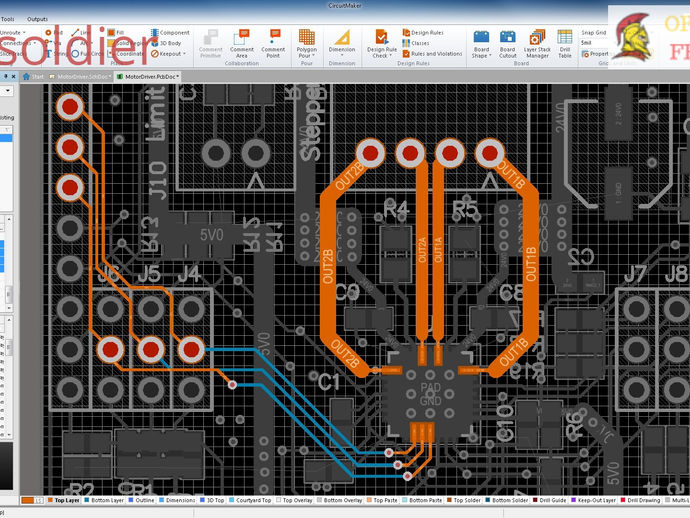Open Design Rules

423,33
